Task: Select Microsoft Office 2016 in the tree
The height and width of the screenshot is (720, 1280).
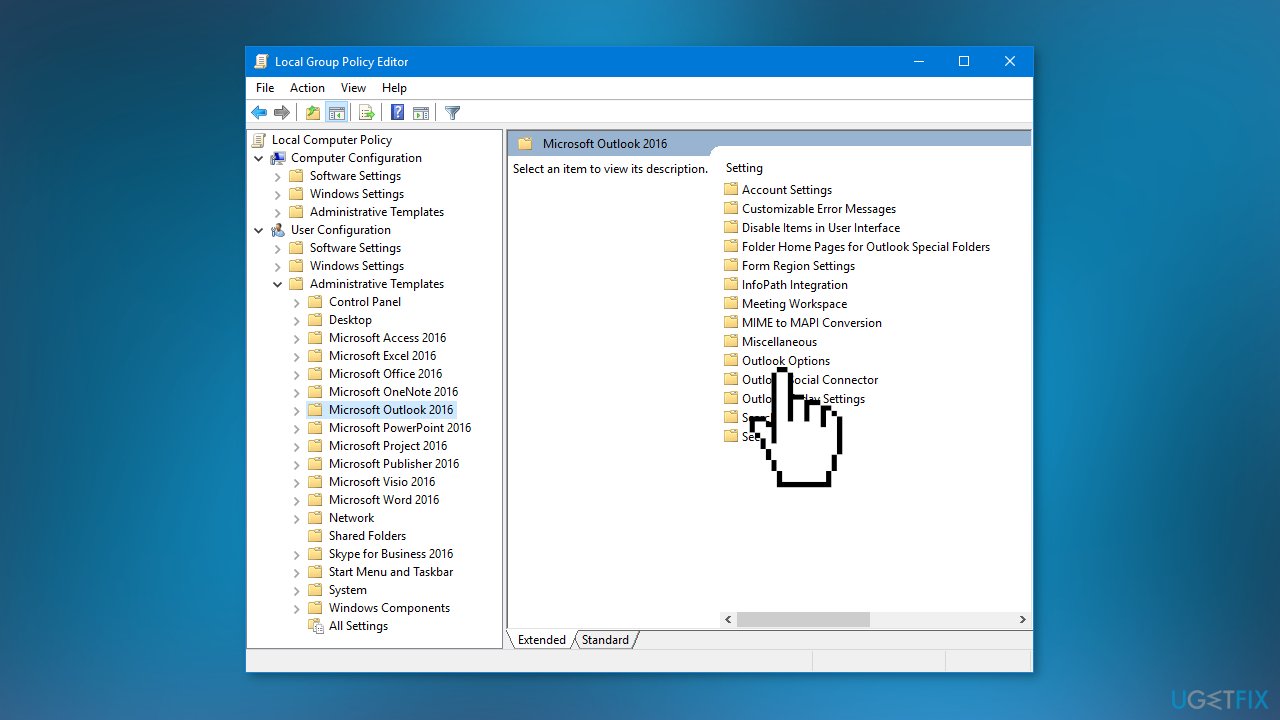Action: (385, 374)
